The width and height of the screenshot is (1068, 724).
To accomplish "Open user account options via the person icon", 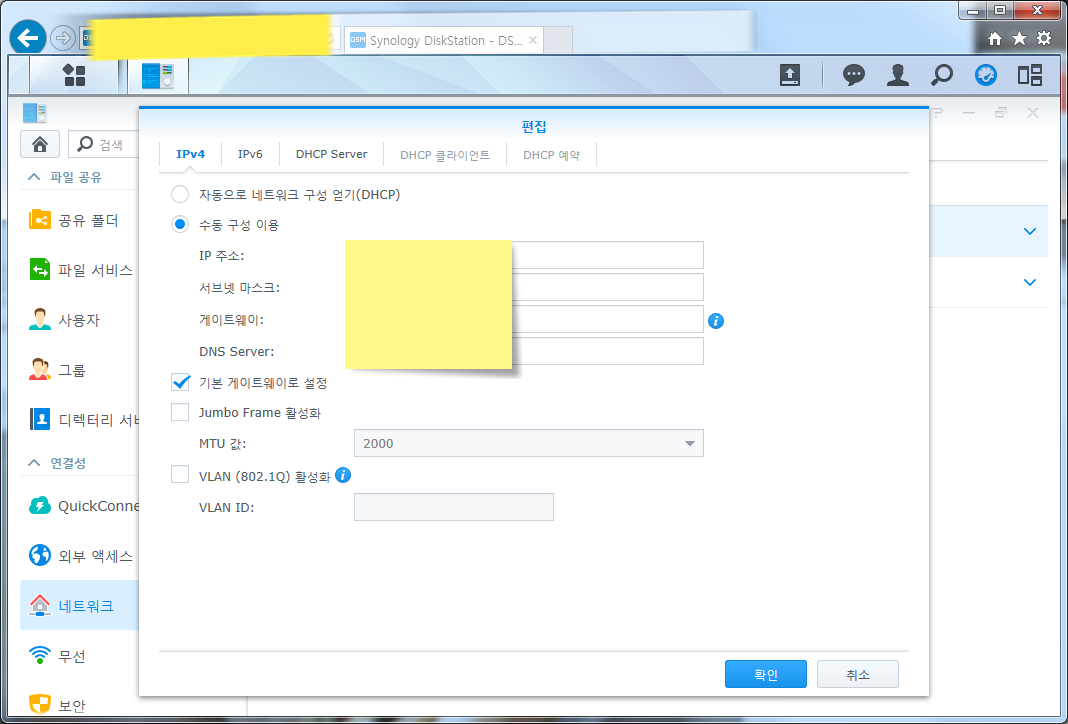I will pos(897,75).
